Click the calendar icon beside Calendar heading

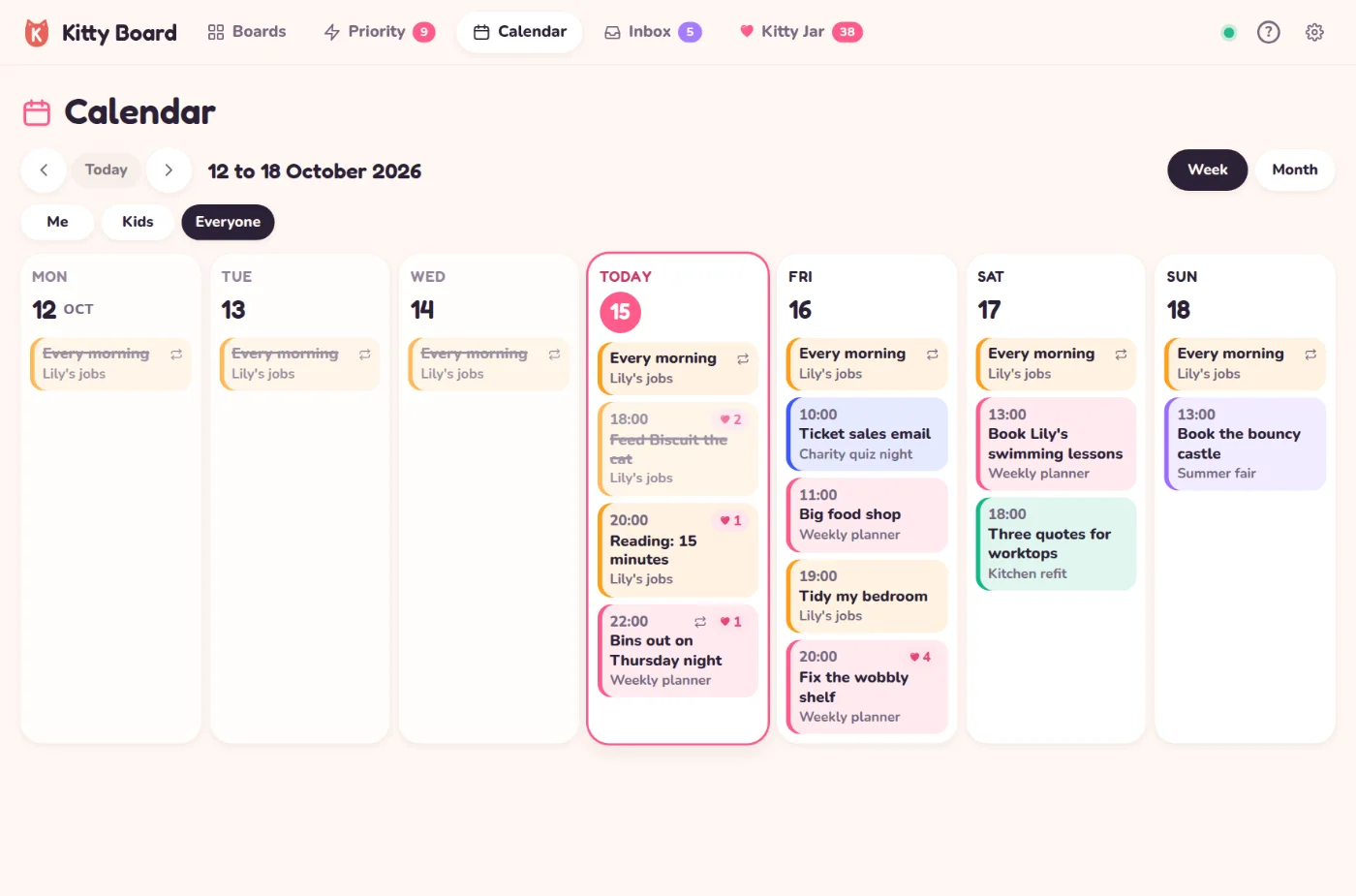pos(37,112)
